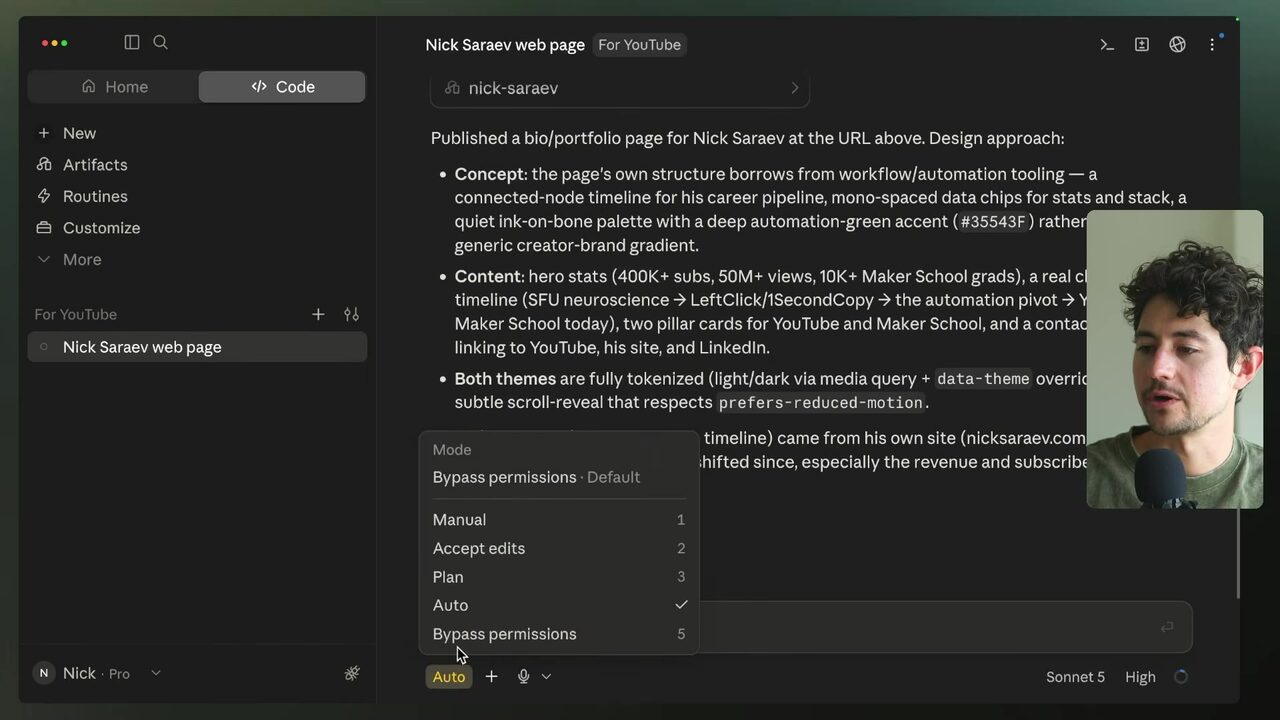Start voice input with the microphone icon

click(x=523, y=677)
